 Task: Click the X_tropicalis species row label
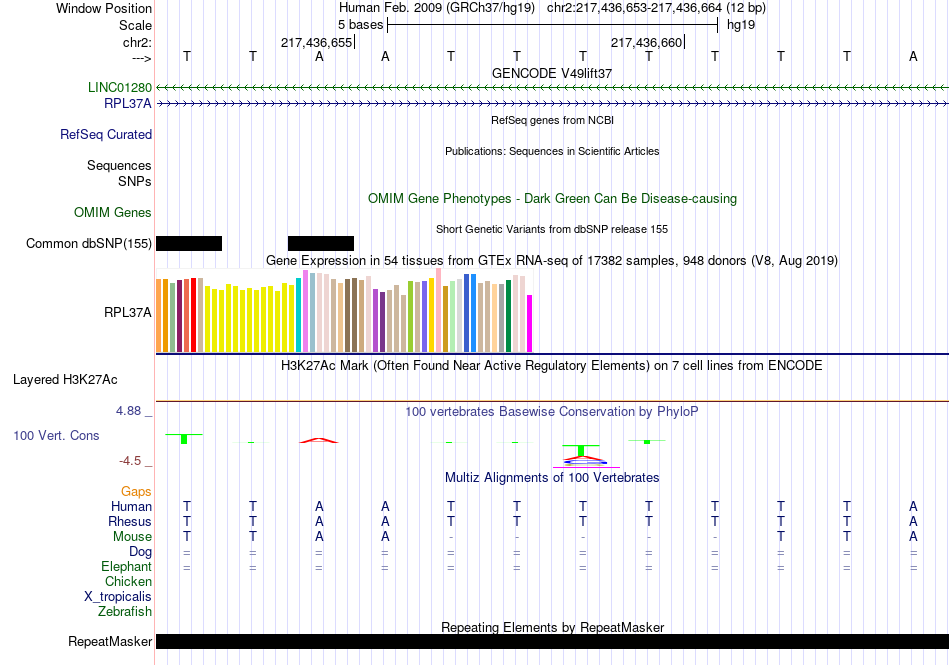(118, 597)
